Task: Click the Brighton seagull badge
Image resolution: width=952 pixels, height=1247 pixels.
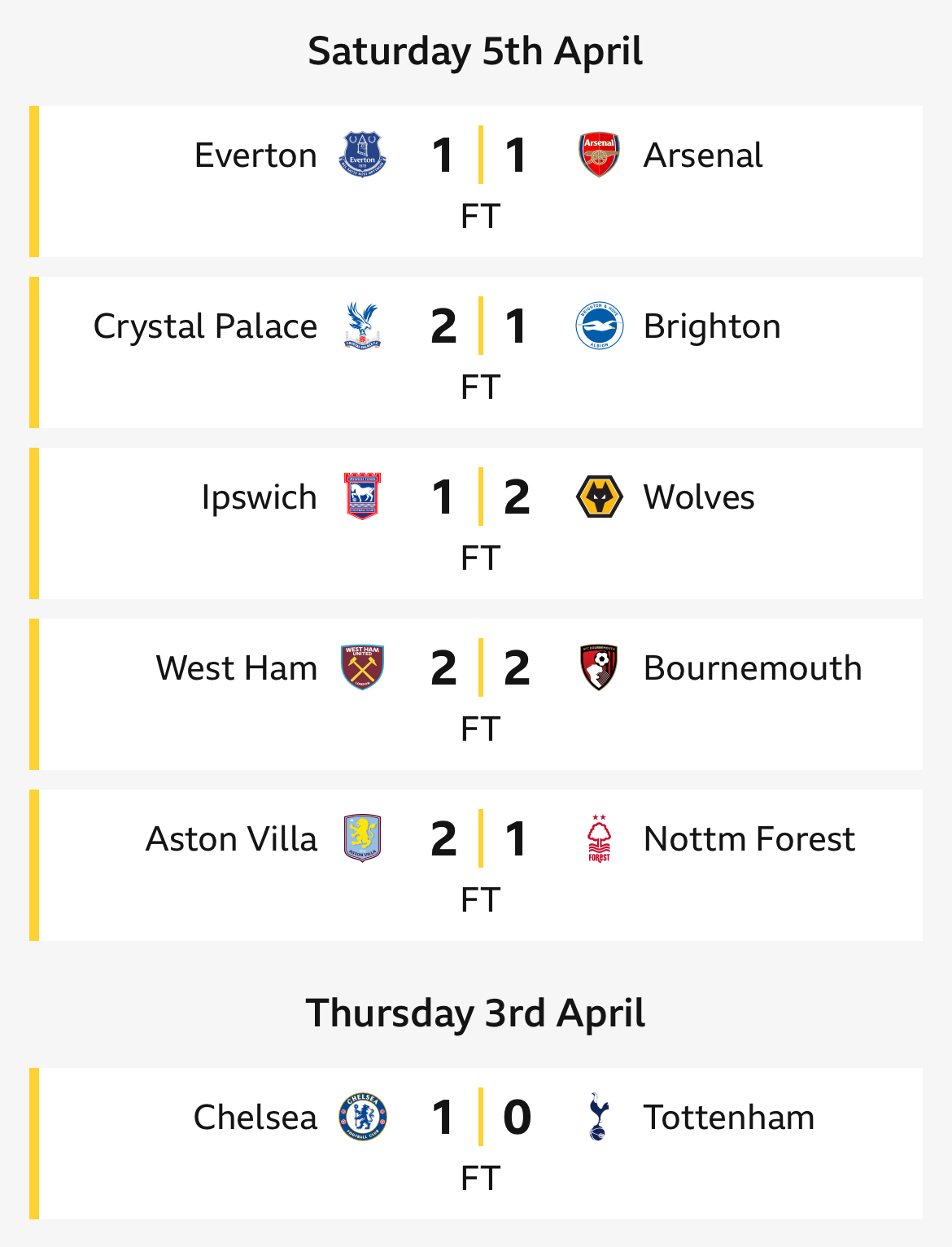Action: (x=600, y=326)
